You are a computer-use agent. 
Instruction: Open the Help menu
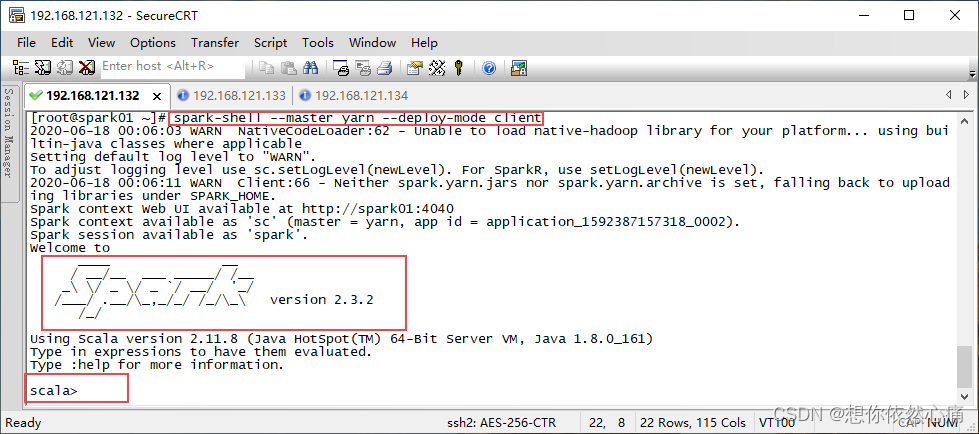[x=424, y=42]
